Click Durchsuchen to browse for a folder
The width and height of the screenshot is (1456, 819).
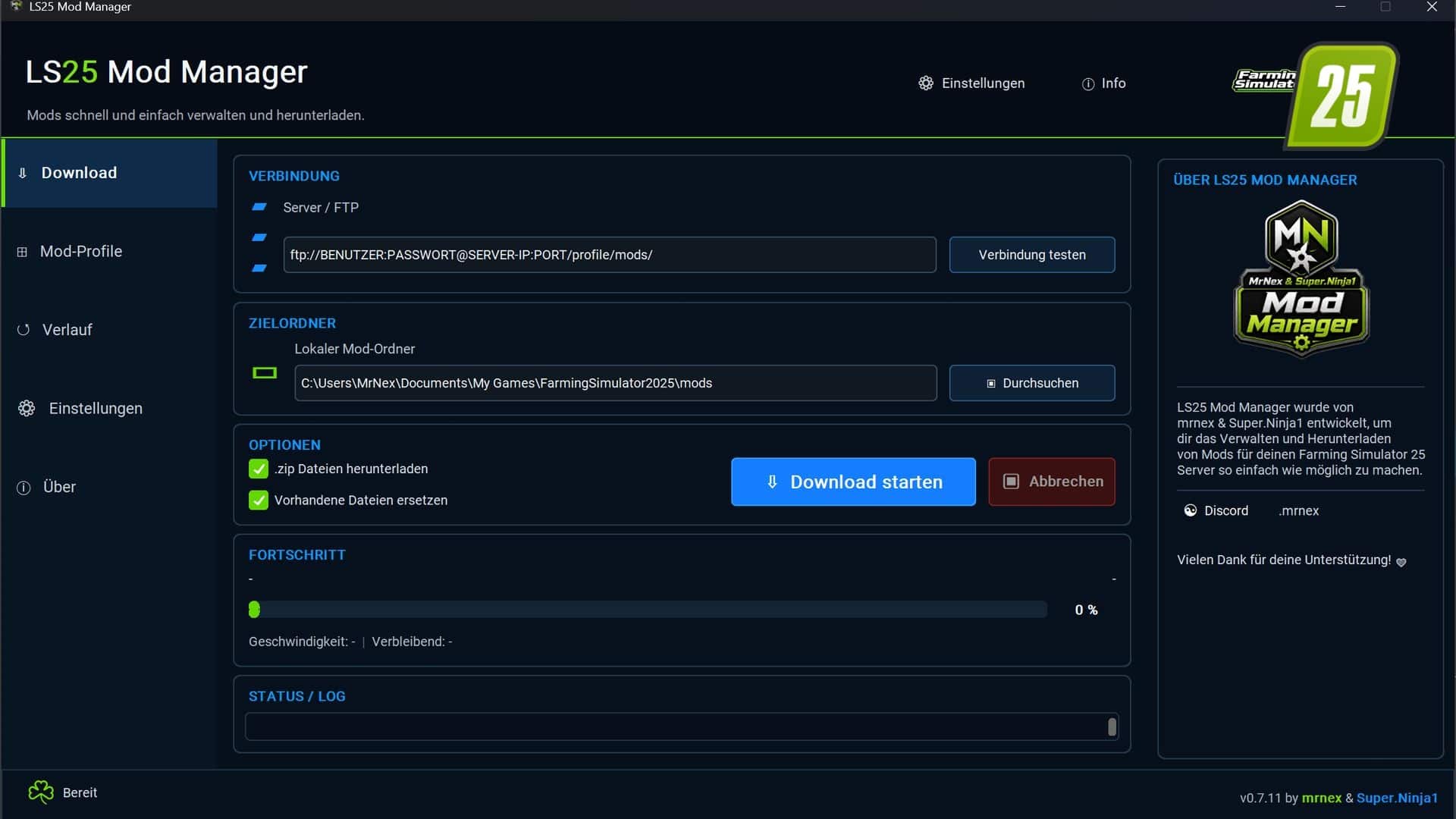point(1032,383)
